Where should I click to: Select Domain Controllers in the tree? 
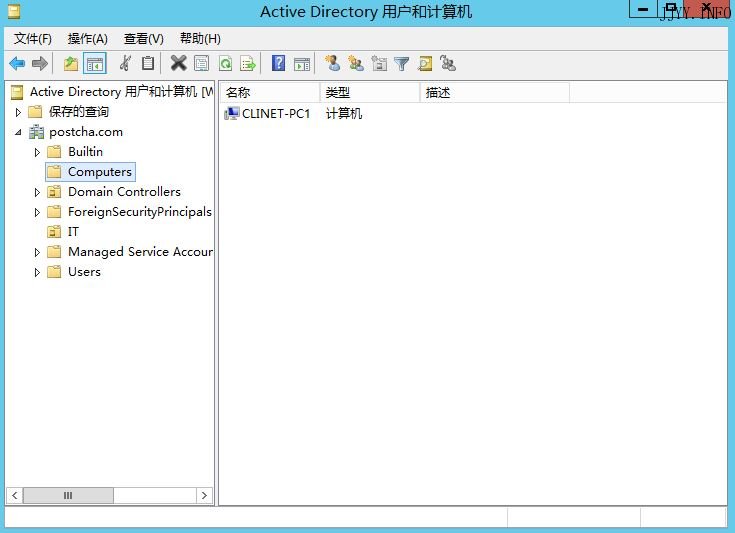coord(124,192)
